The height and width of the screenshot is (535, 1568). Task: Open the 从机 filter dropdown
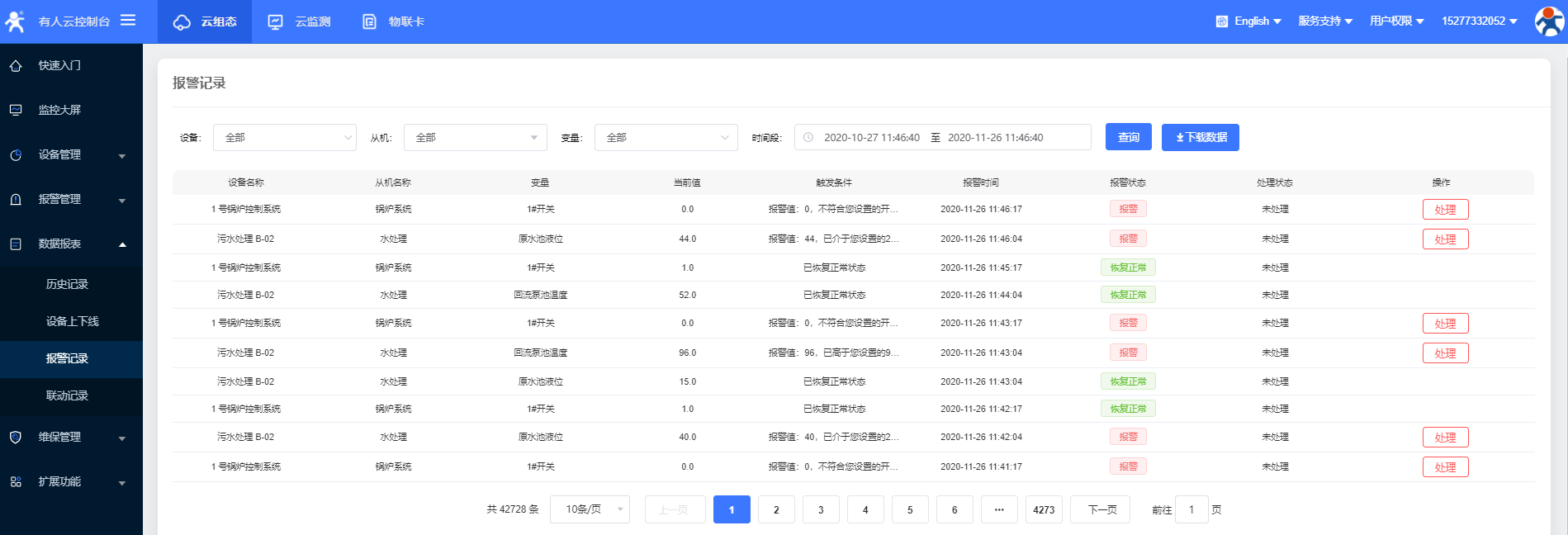(x=476, y=138)
